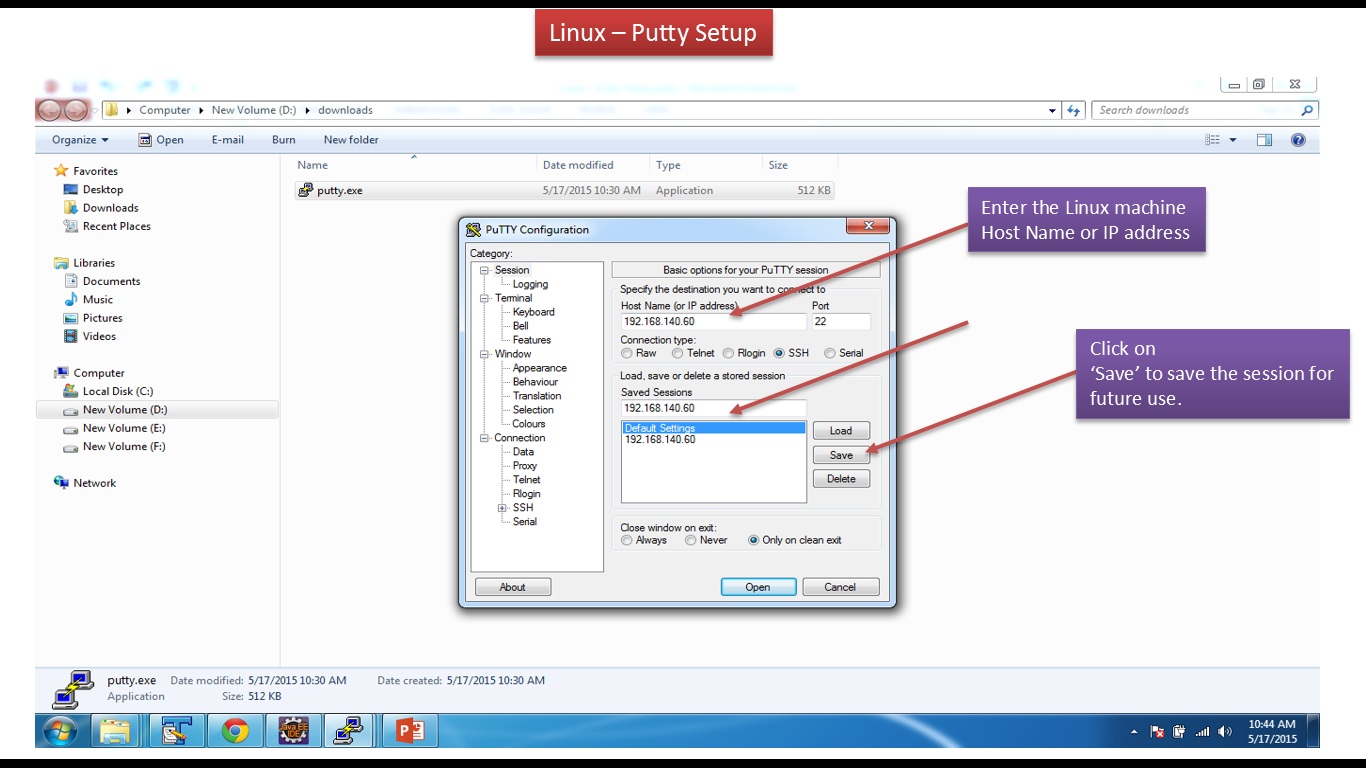
Task: Click Save to store the session
Action: (x=841, y=455)
